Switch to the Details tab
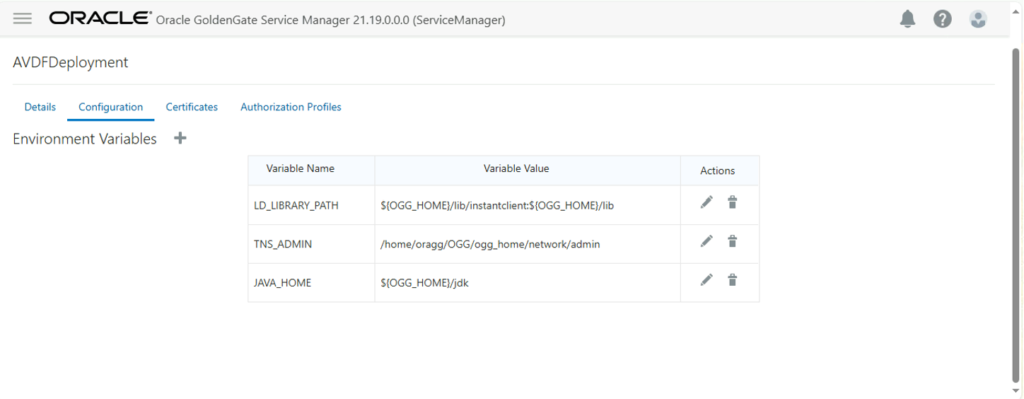 [x=40, y=107]
